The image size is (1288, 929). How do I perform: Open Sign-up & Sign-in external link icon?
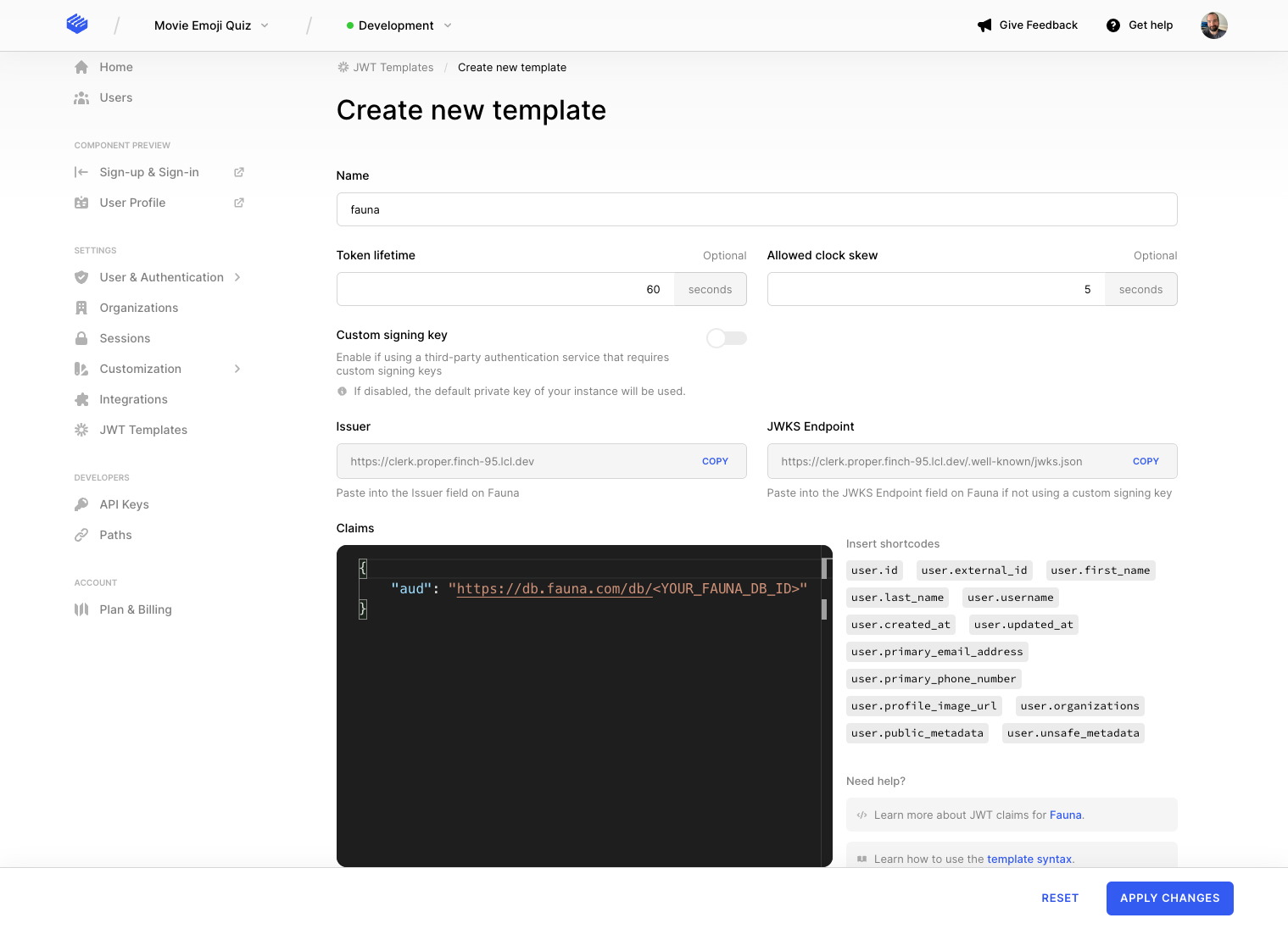click(239, 172)
